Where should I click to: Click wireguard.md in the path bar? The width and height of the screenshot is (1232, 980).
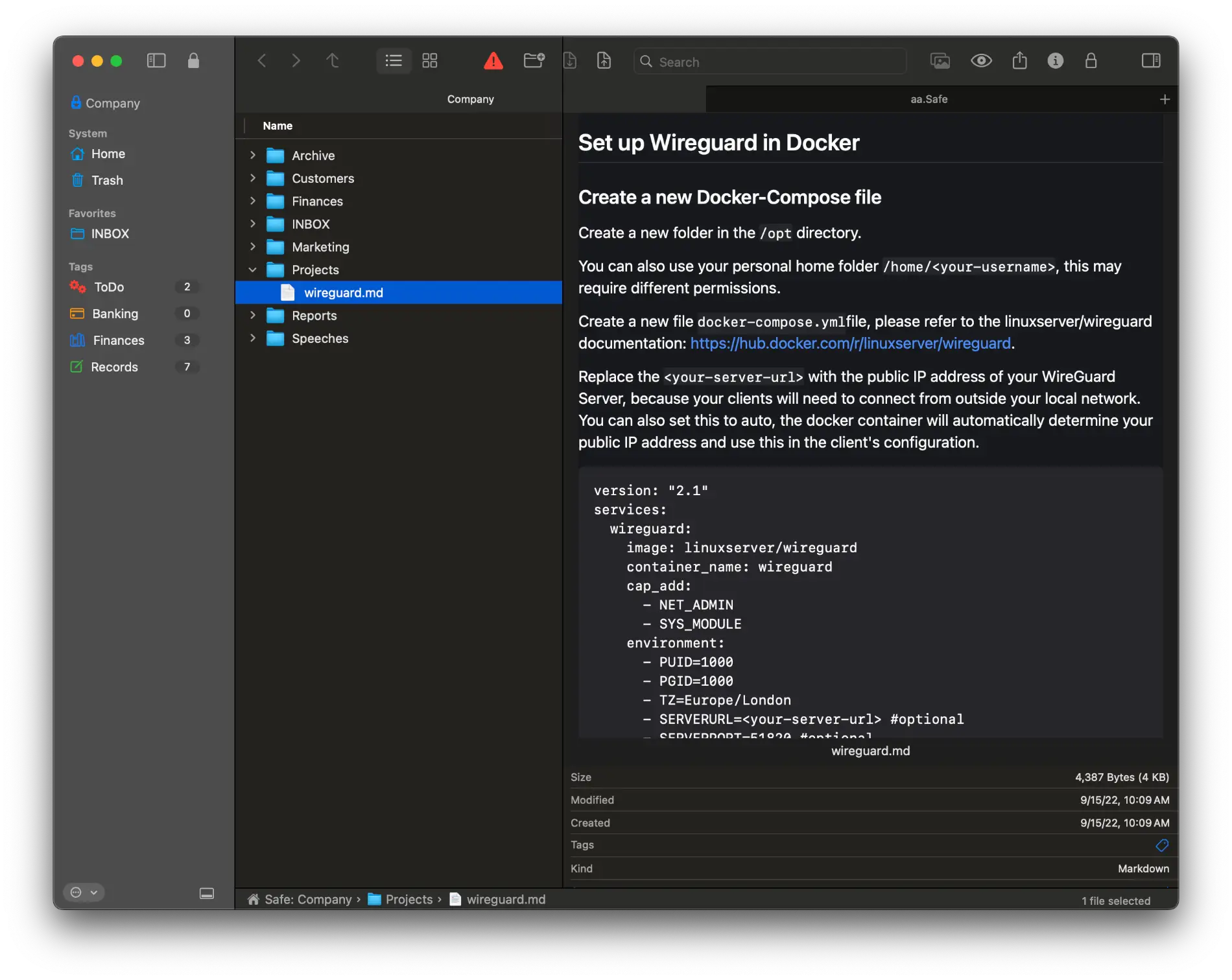point(498,900)
